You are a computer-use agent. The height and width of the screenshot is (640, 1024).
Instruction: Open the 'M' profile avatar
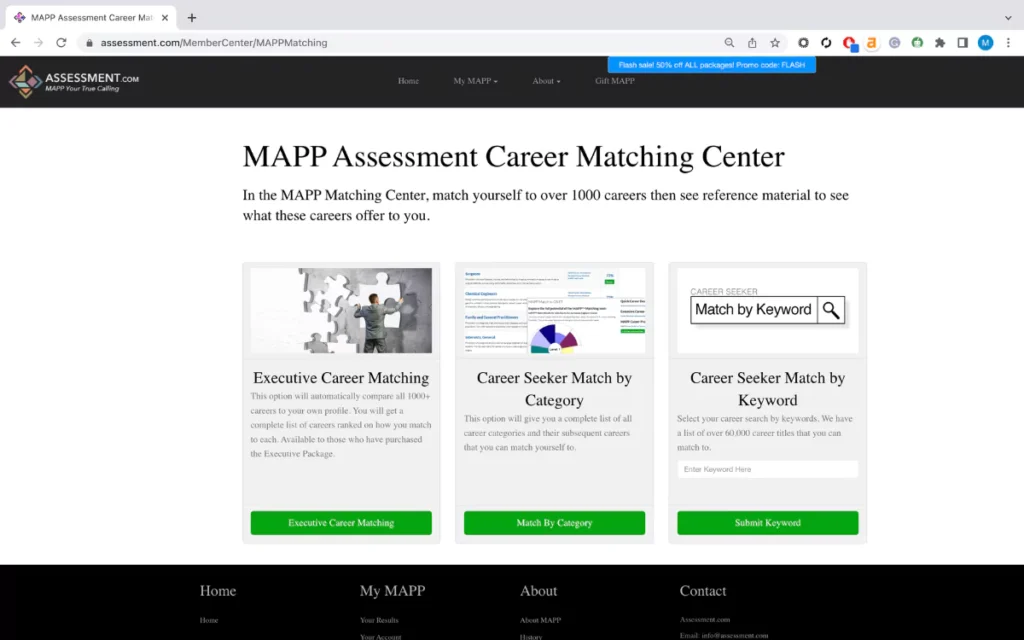coord(985,42)
